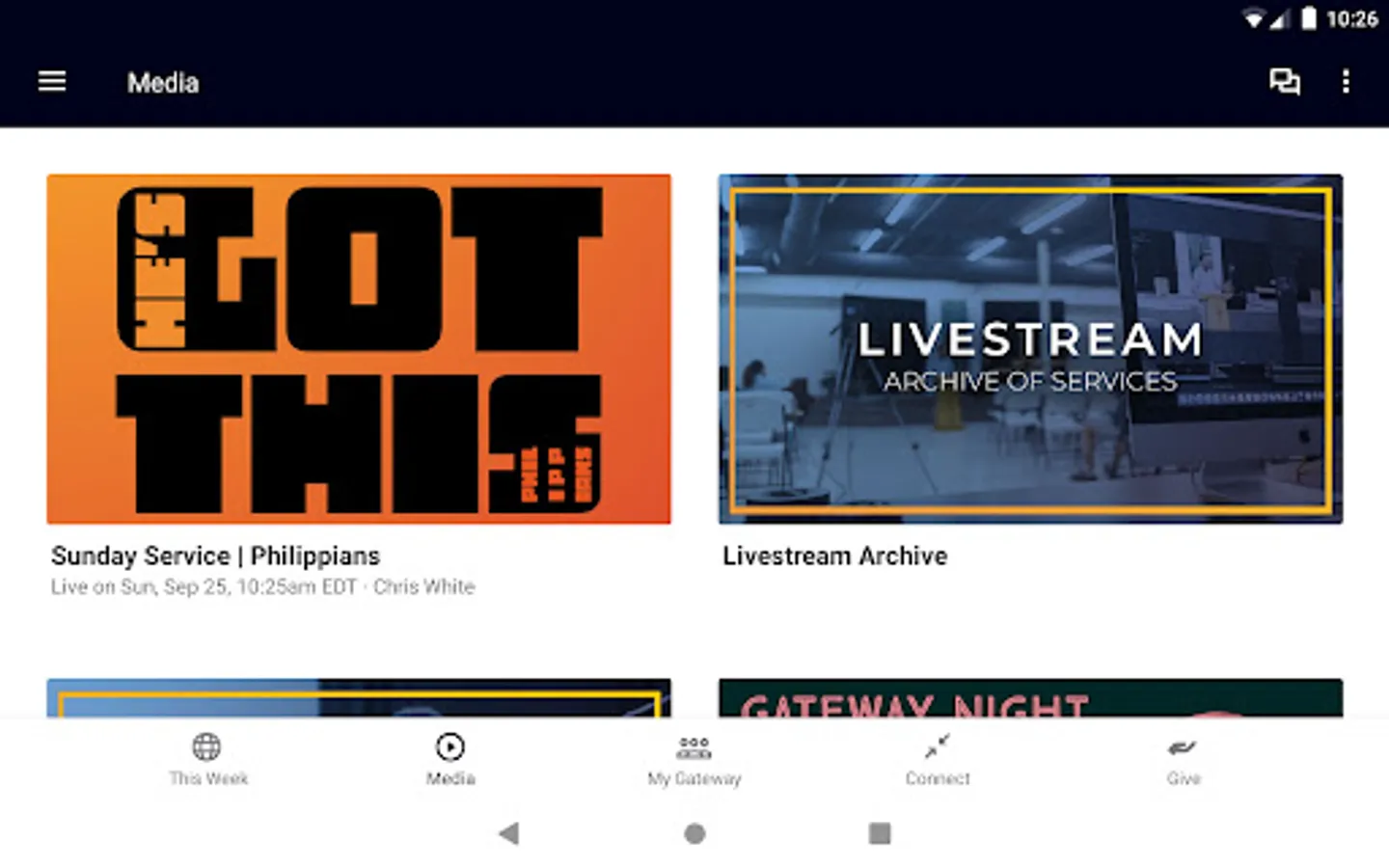Switch to the Media tab label
Image resolution: width=1389 pixels, height=868 pixels.
pyautogui.click(x=450, y=778)
